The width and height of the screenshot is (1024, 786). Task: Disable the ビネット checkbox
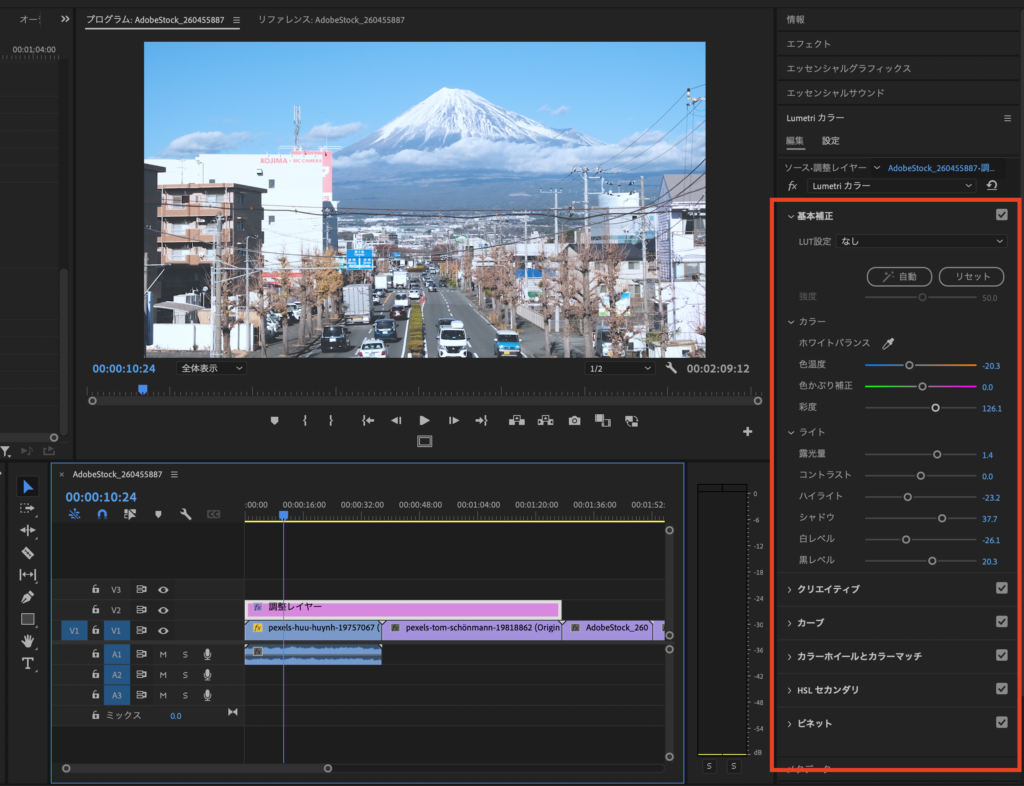(x=1001, y=722)
